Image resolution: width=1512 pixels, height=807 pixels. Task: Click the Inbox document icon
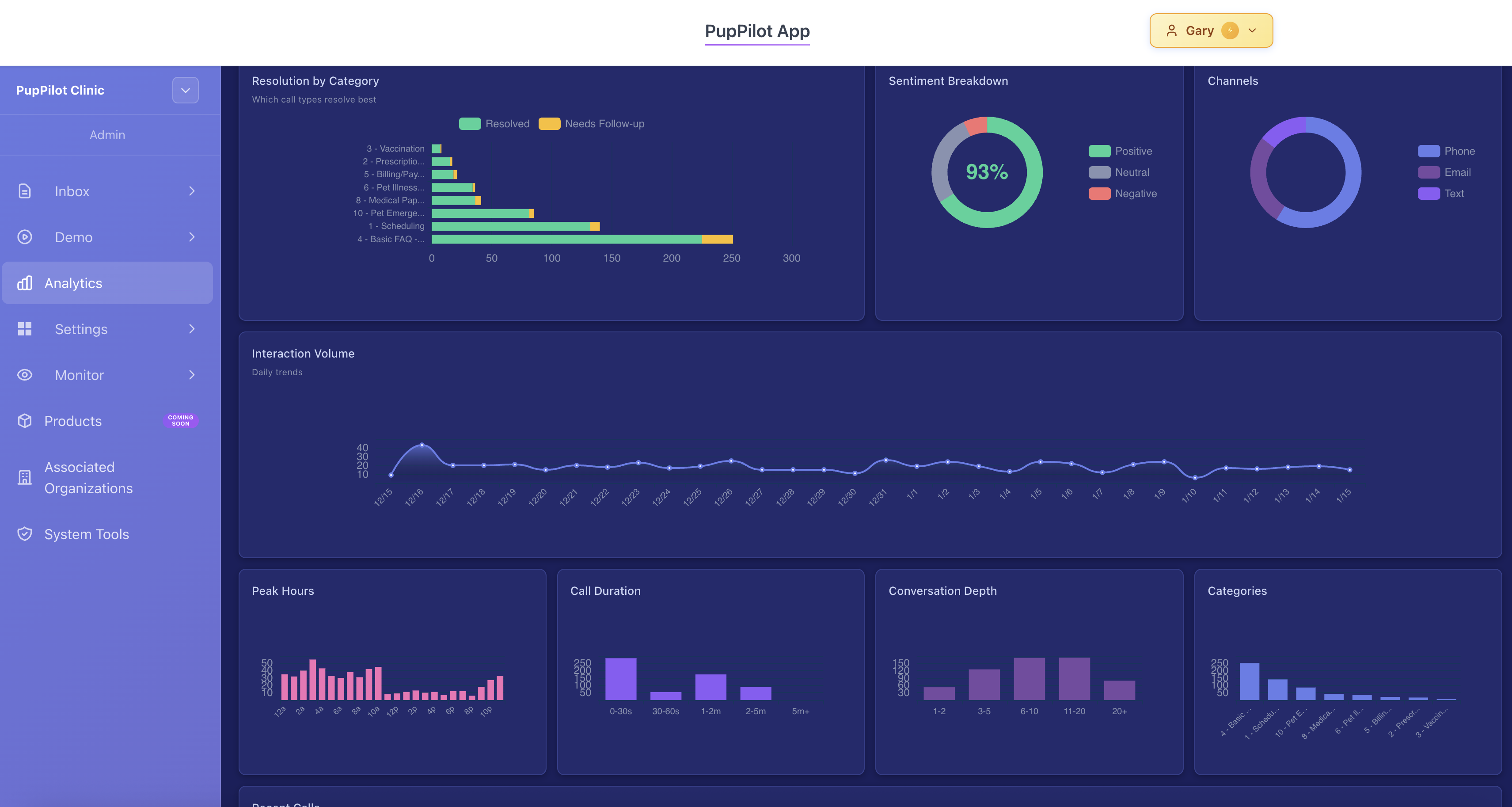24,191
